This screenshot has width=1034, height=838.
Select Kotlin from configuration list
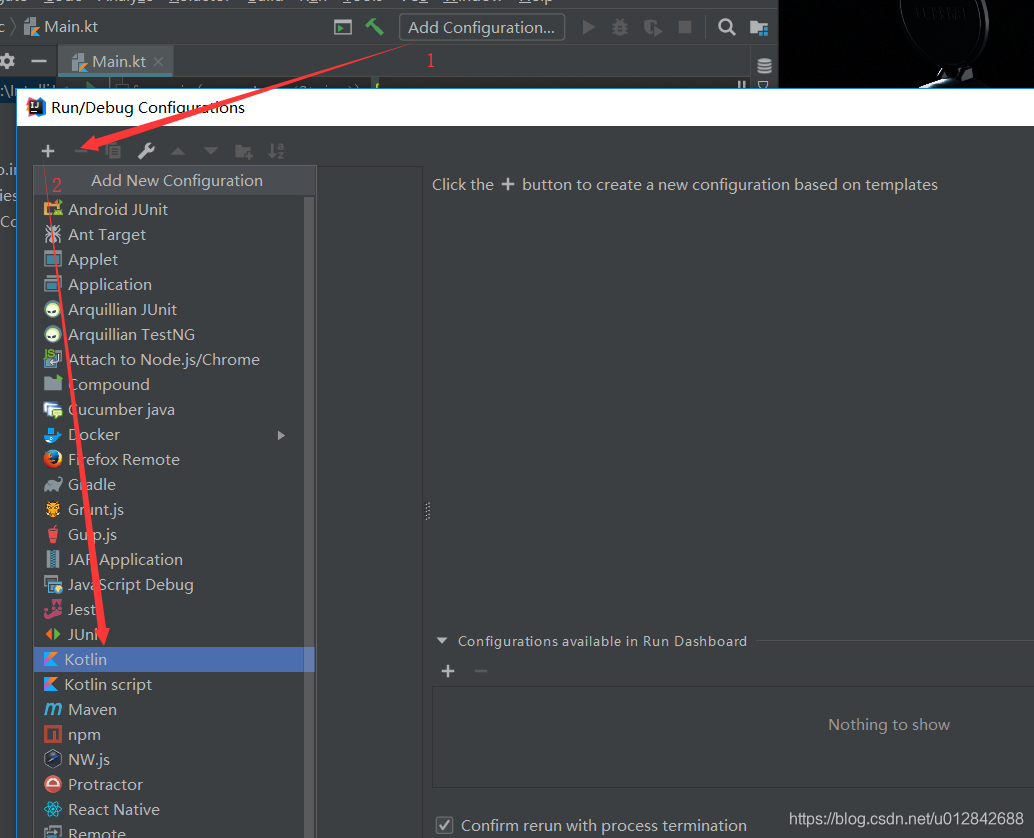174,659
